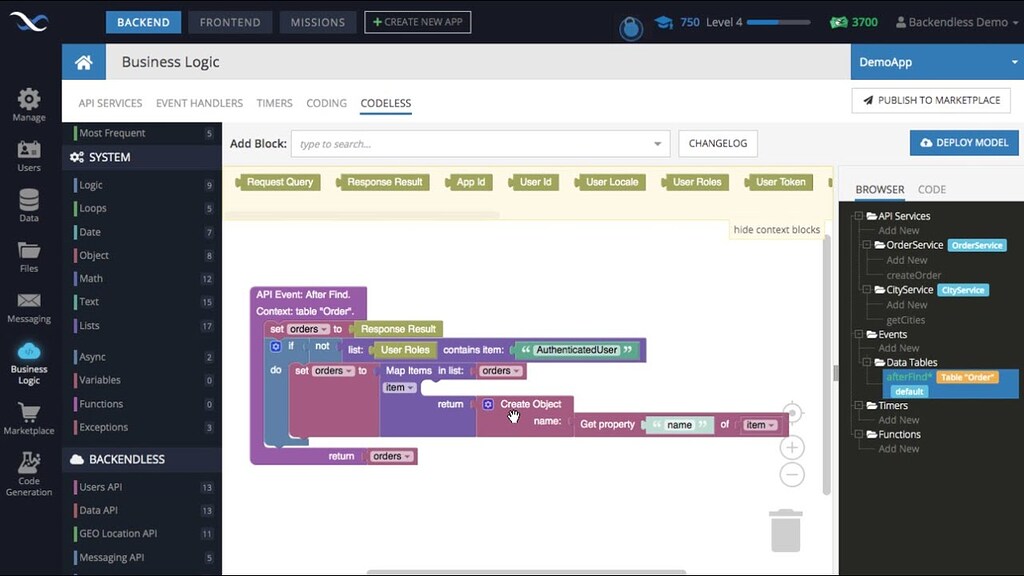Open the Users section icon
The height and width of the screenshot is (576, 1024).
29,150
